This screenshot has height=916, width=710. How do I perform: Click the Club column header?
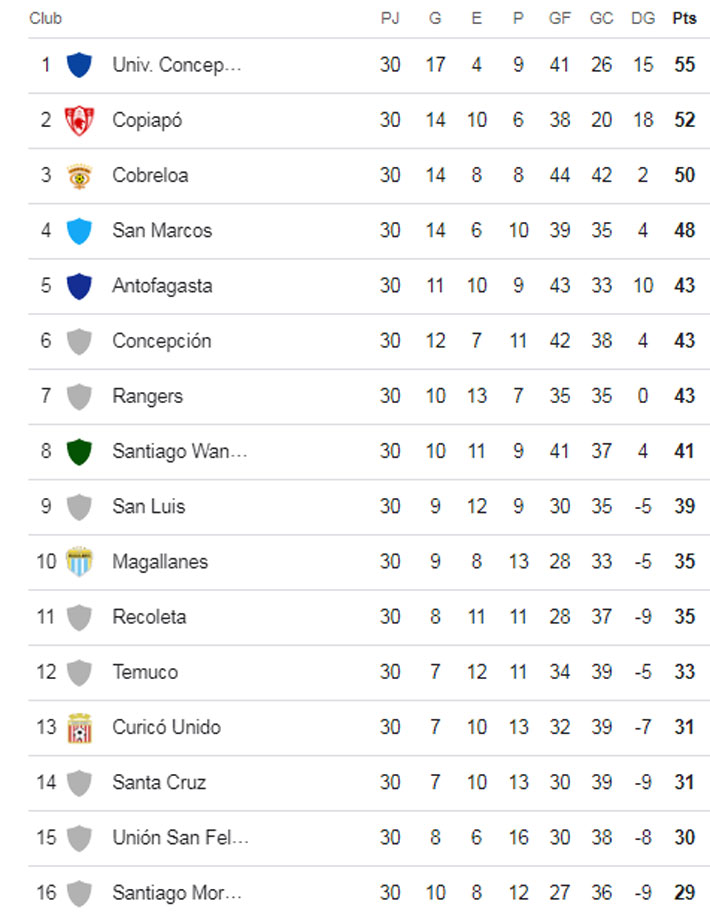(46, 18)
